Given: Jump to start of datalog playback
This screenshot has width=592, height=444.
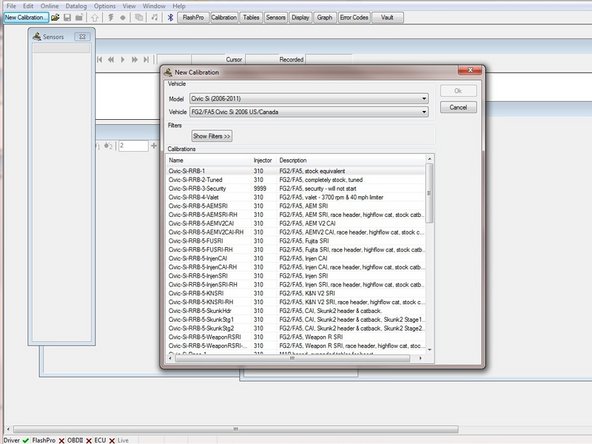Looking at the screenshot, I should [100, 60].
